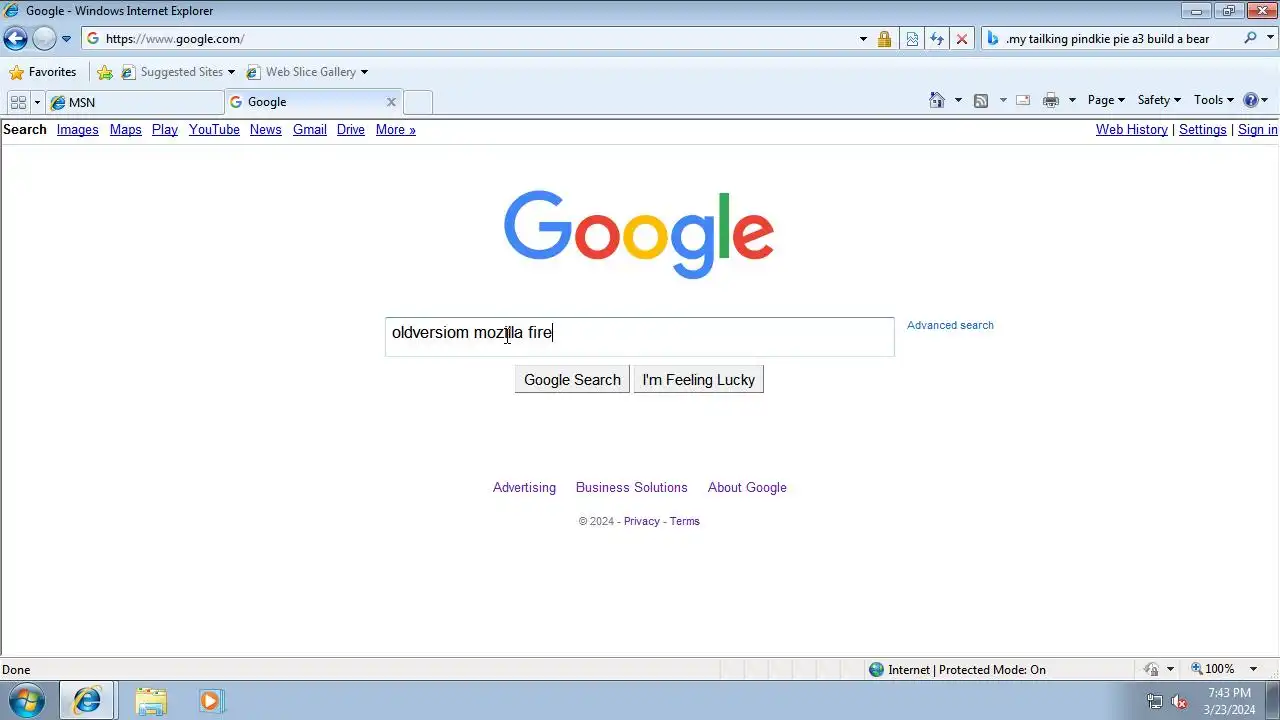This screenshot has height=720, width=1280.
Task: Open the Advertising link
Action: pos(524,488)
